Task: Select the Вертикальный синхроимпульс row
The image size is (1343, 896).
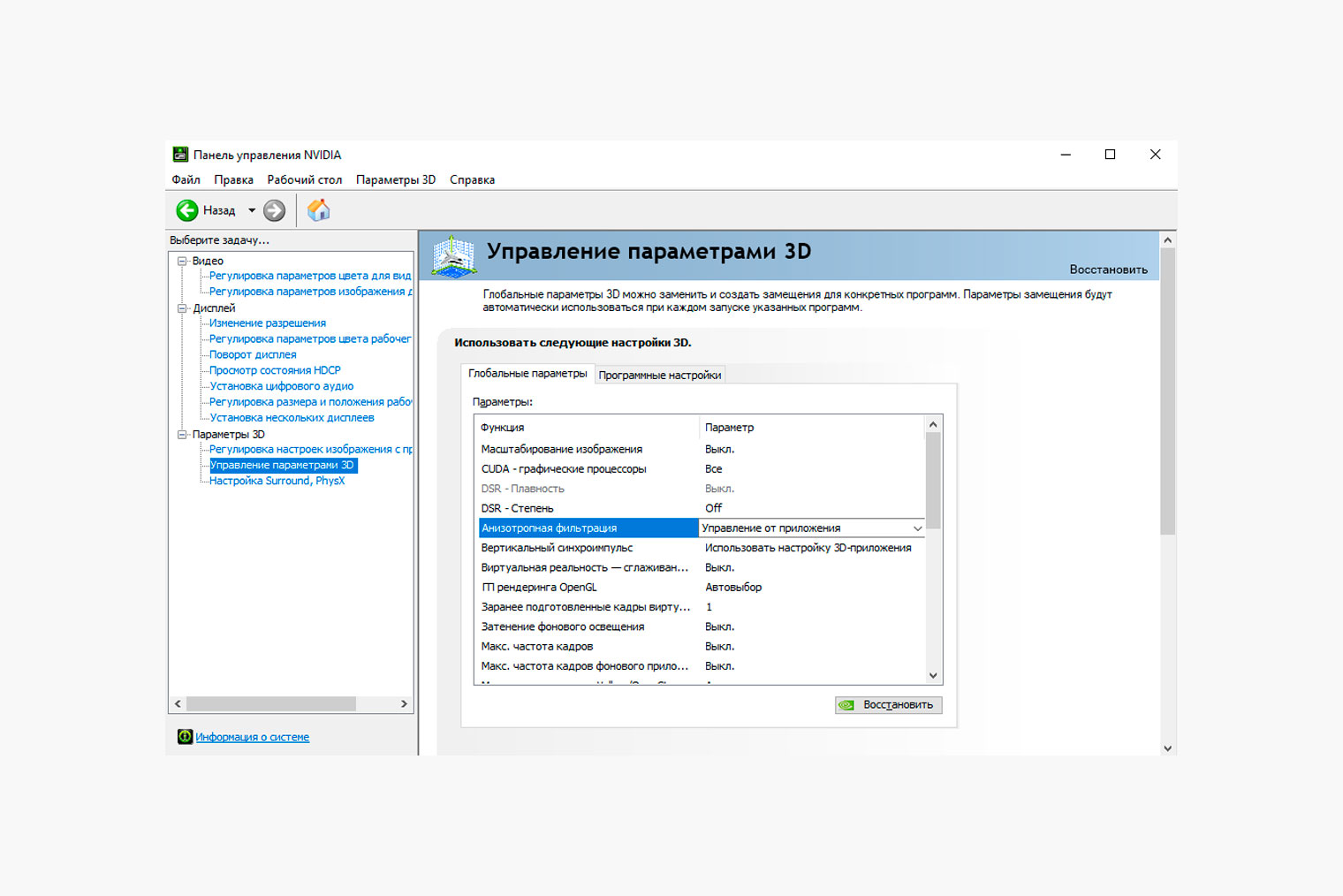Action: (700, 548)
